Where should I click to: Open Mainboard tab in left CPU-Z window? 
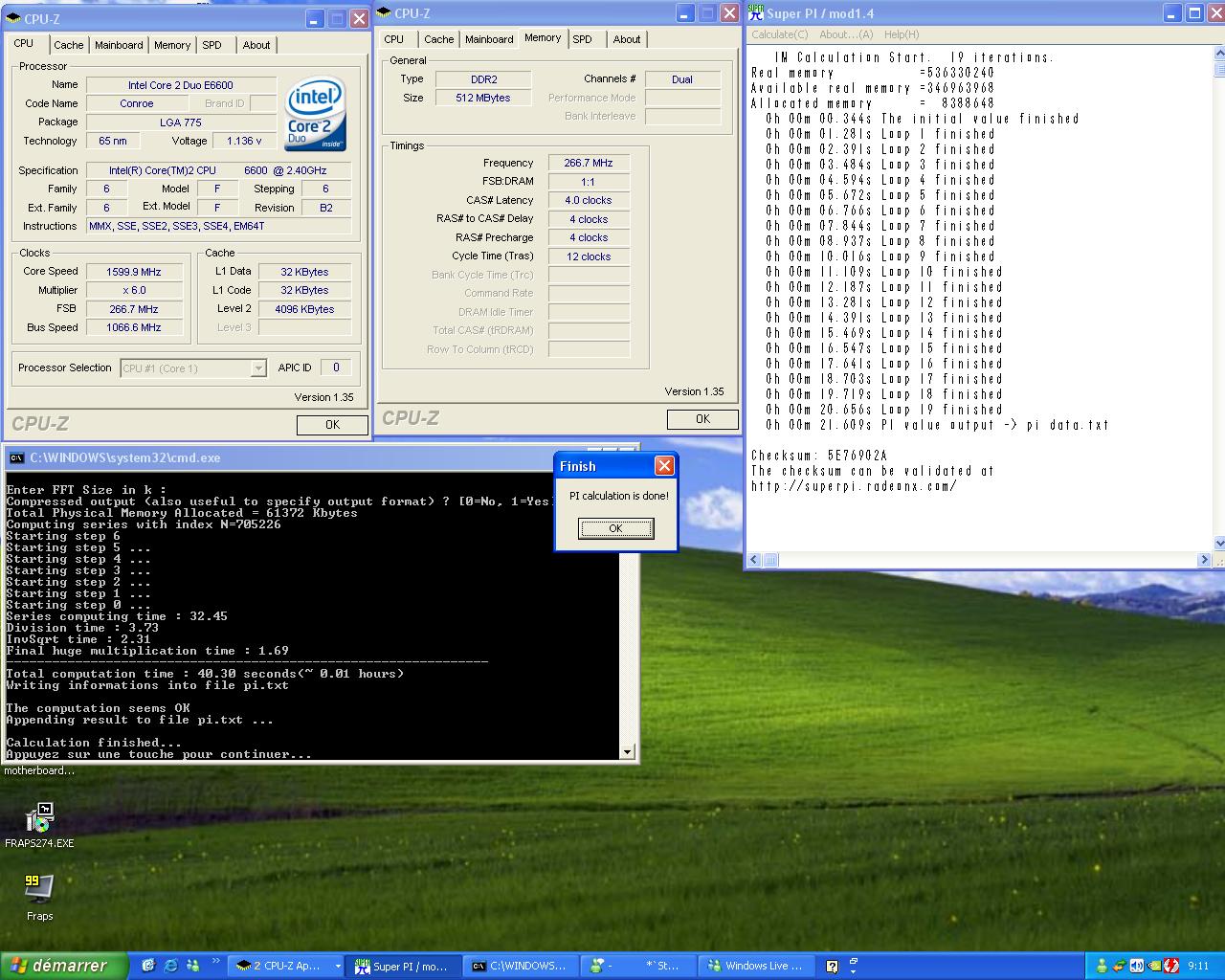pyautogui.click(x=119, y=45)
